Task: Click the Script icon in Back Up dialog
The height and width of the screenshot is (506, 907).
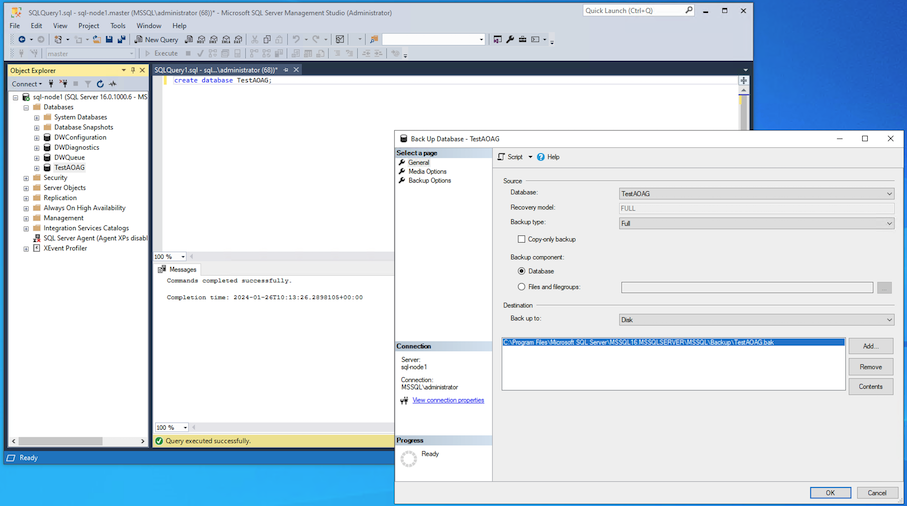Action: coord(502,157)
